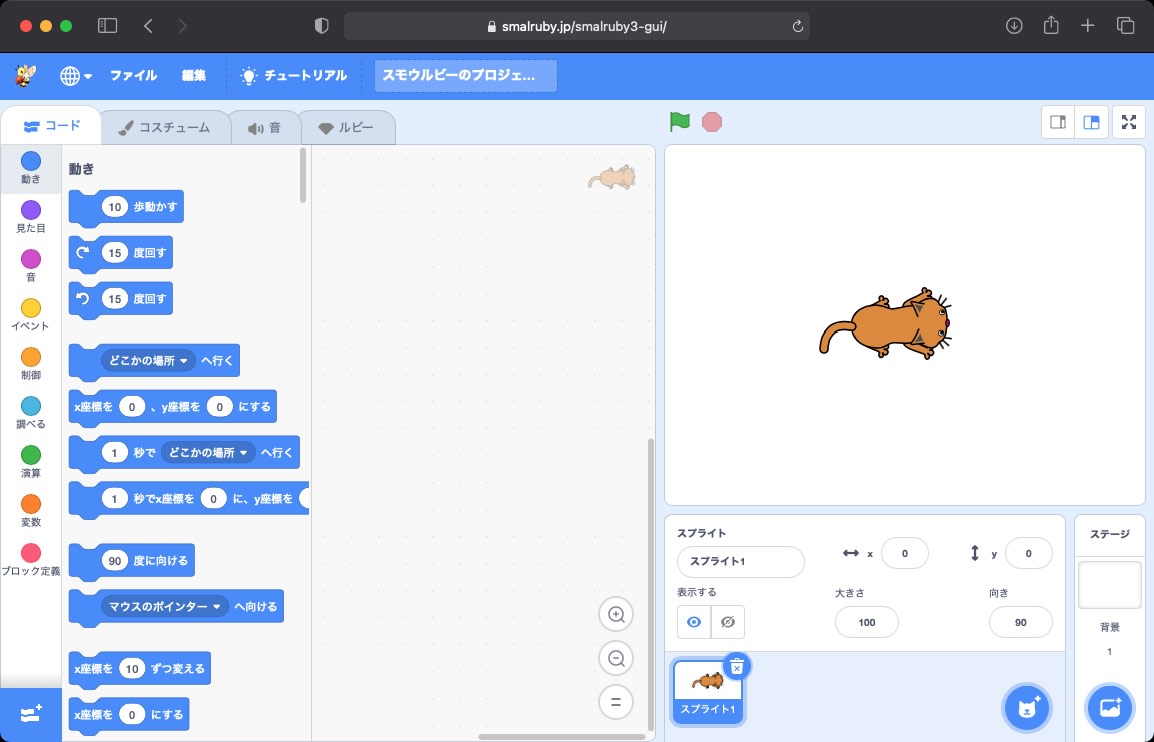The image size is (1154, 742).
Task: Show the sprite with eye icon
Action: pos(694,622)
